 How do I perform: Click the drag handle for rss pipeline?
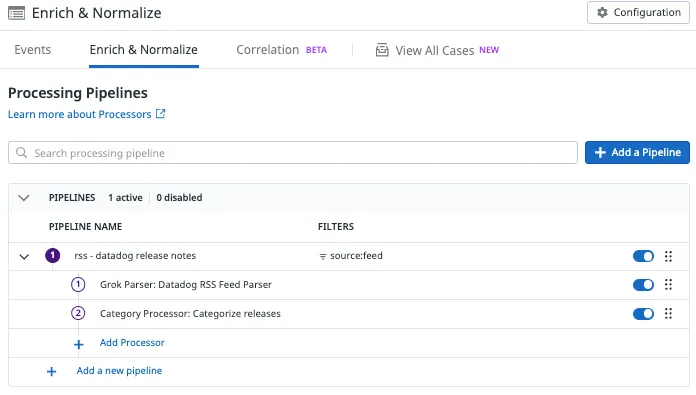click(668, 256)
